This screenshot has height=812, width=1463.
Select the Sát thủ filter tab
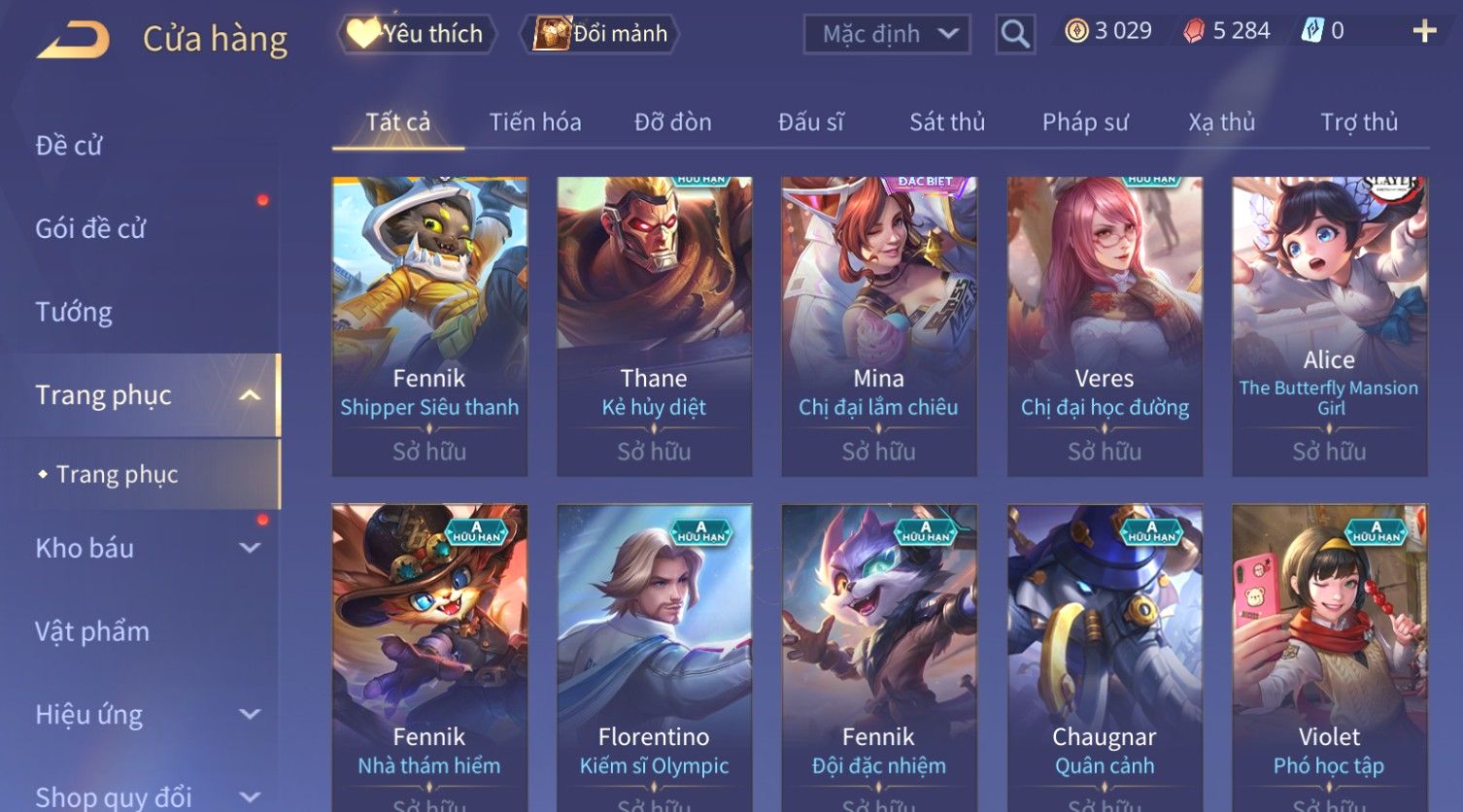(947, 122)
